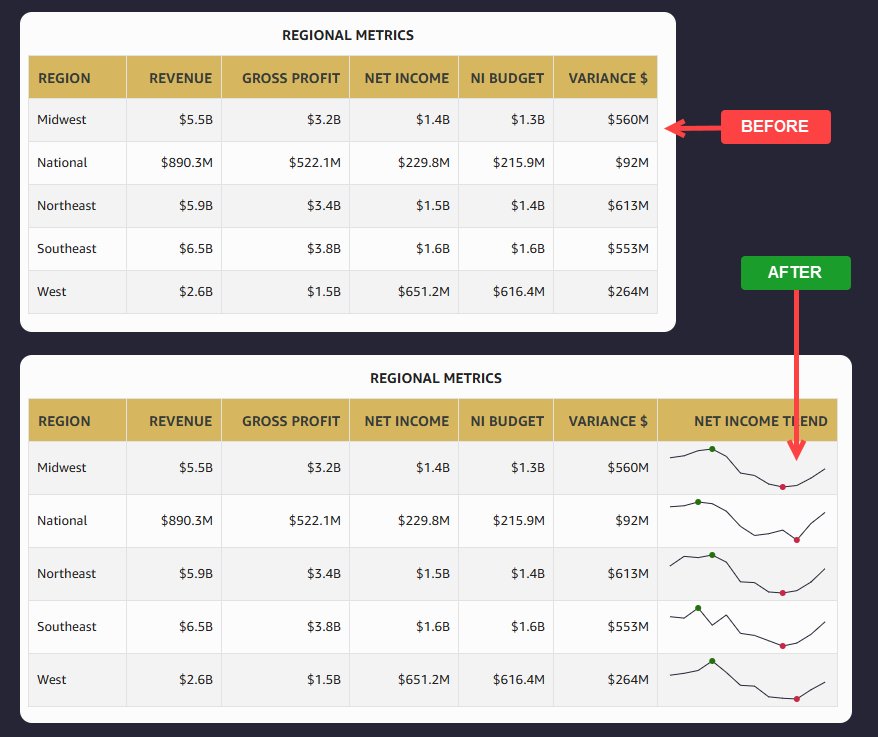Viewport: 878px width, 737px height.
Task: Click the Southeast net income trend sparkline
Action: 747,627
